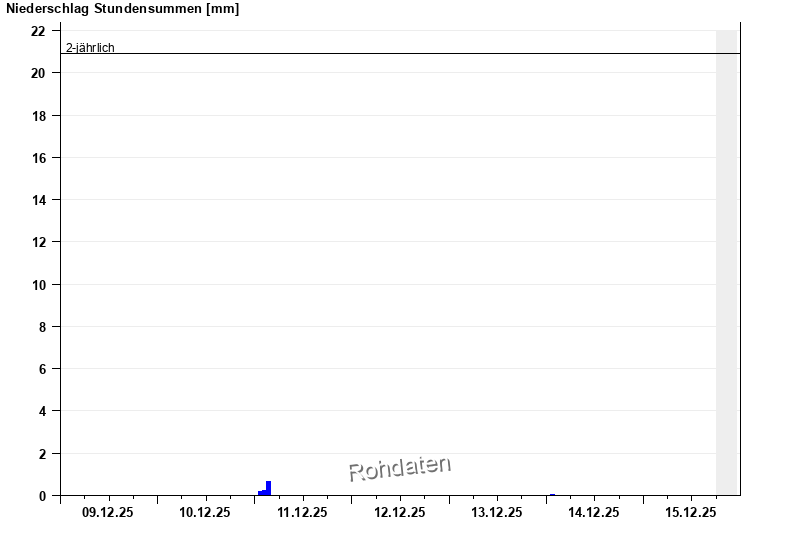Click the y-axis value '2'
Image resolution: width=800 pixels, height=550 pixels.
tap(42, 454)
